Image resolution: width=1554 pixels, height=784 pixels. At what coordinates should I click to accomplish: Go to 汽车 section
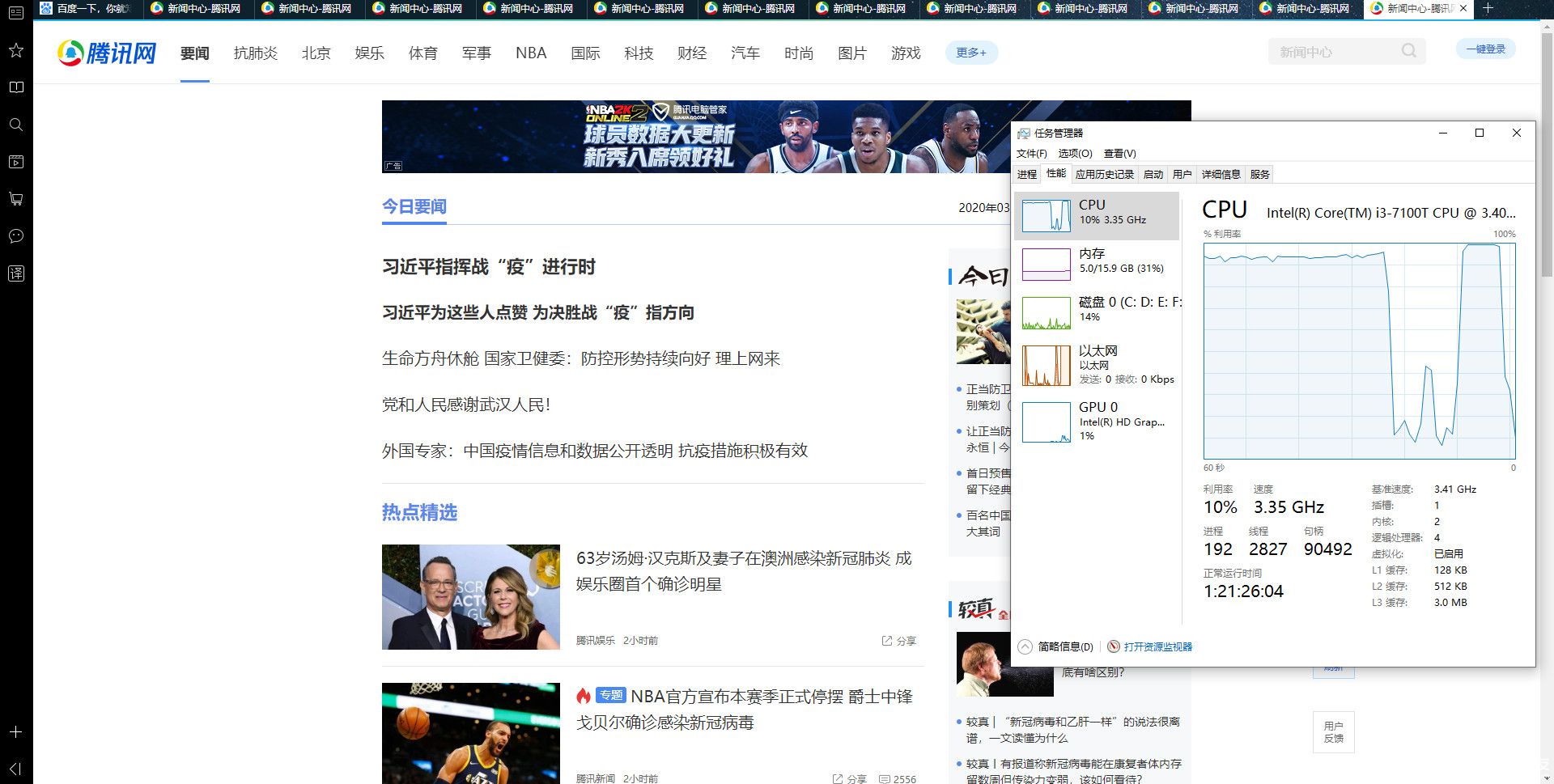point(745,53)
